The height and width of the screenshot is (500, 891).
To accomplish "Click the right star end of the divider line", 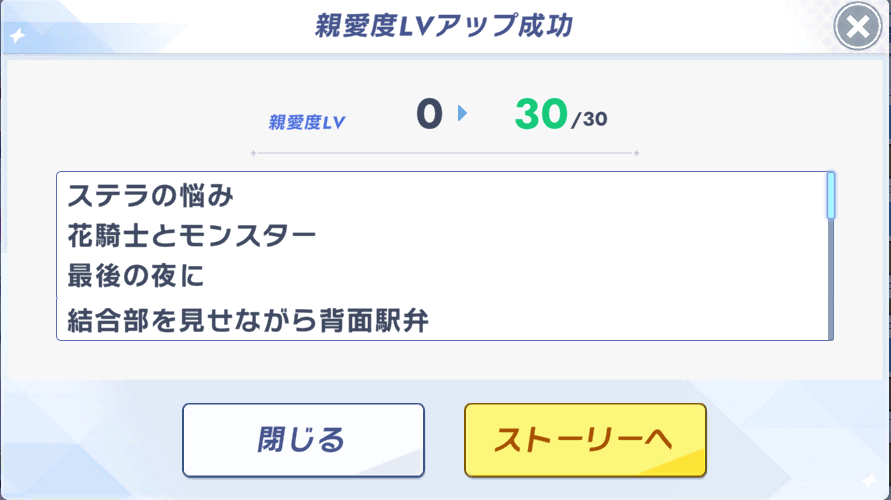I will tap(637, 153).
